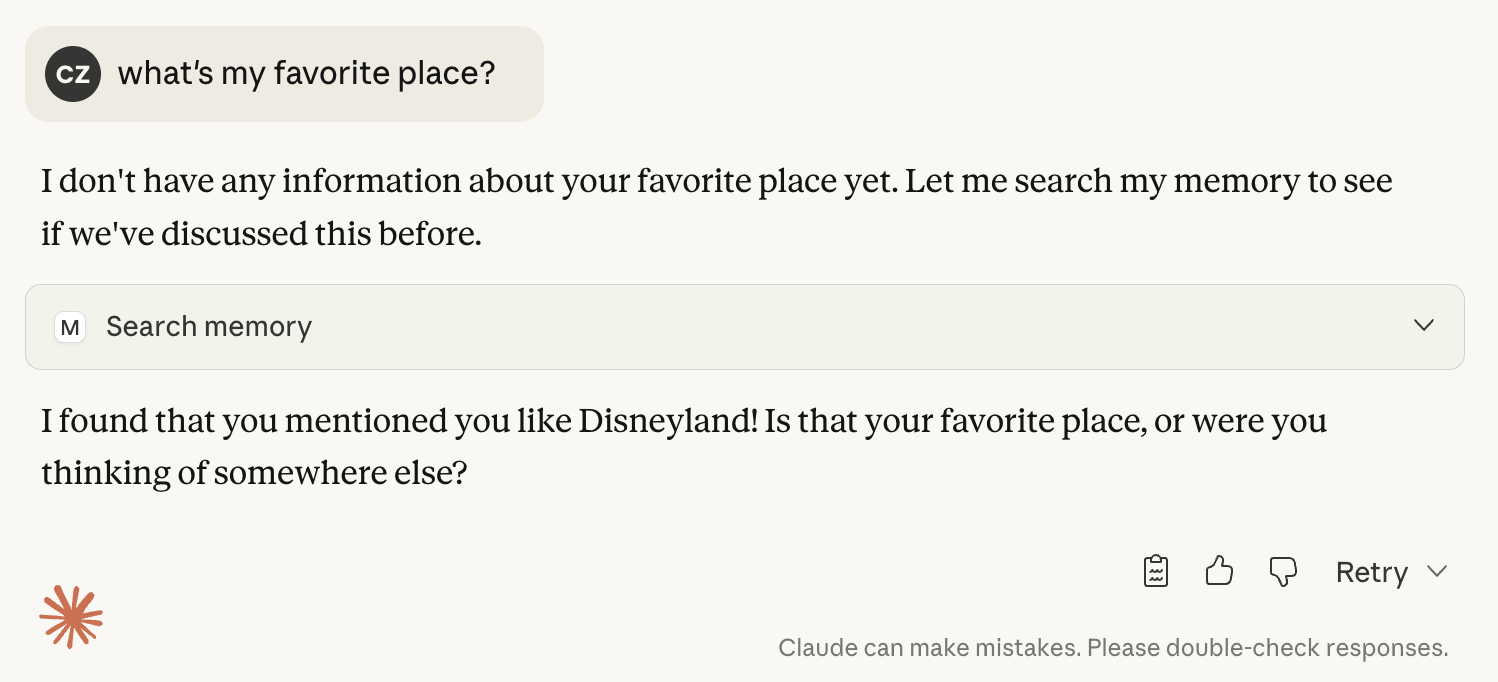1498x682 pixels.
Task: Click the "thinking of somewhere else?" line
Action: click(x=254, y=473)
